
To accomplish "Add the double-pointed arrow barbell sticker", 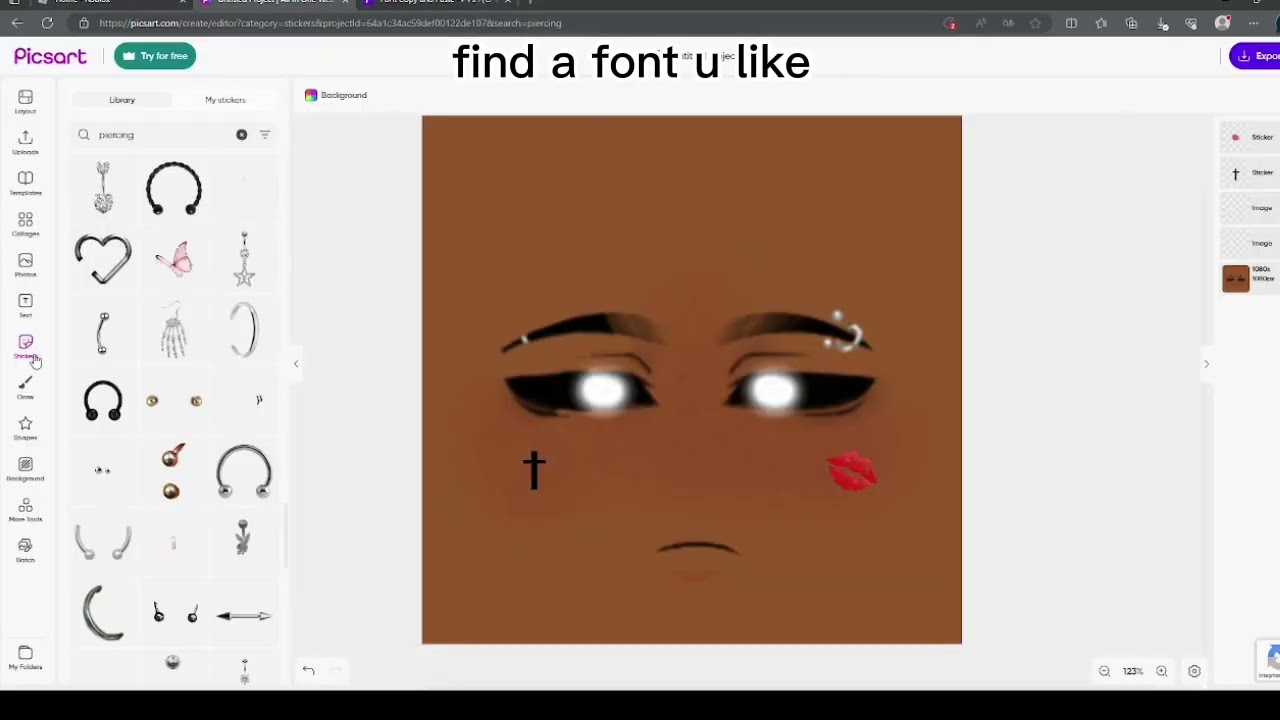I will [x=244, y=616].
